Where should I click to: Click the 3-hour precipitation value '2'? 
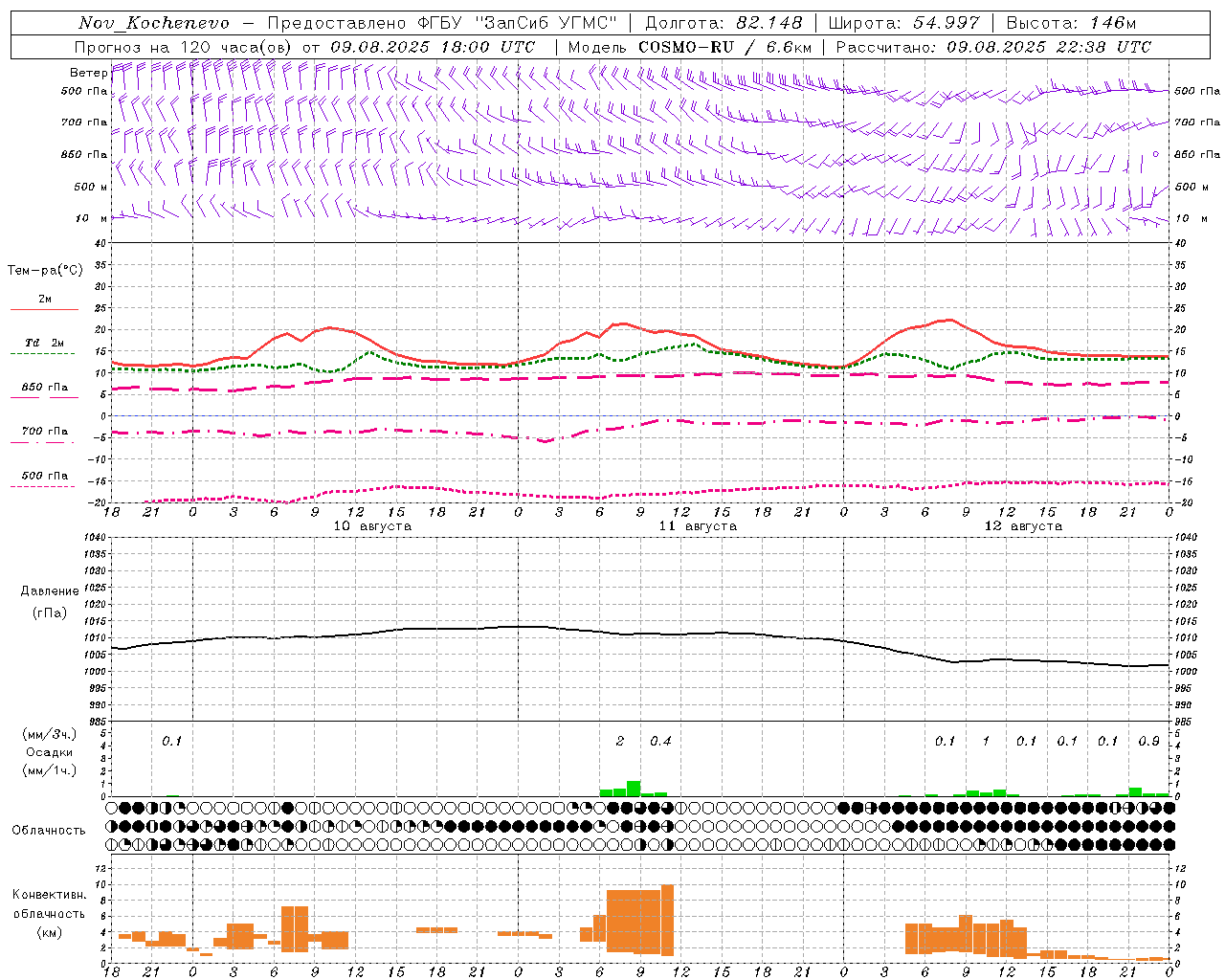(x=620, y=742)
